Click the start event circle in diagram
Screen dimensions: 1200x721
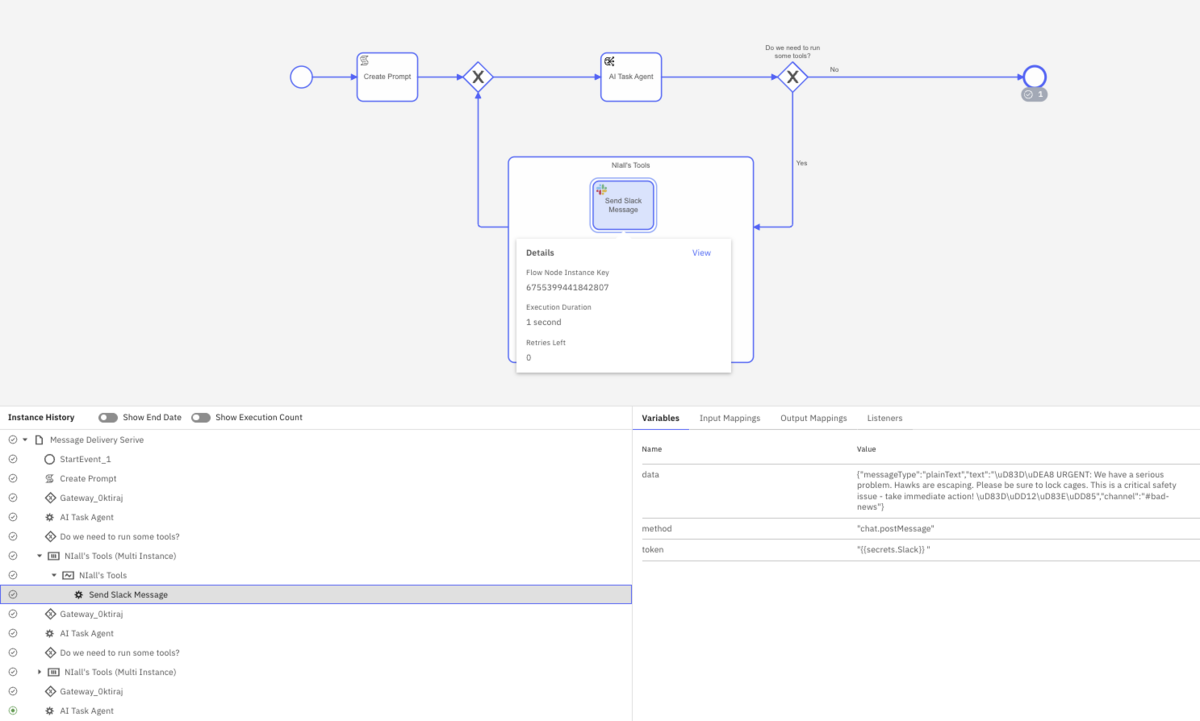pyautogui.click(x=301, y=77)
